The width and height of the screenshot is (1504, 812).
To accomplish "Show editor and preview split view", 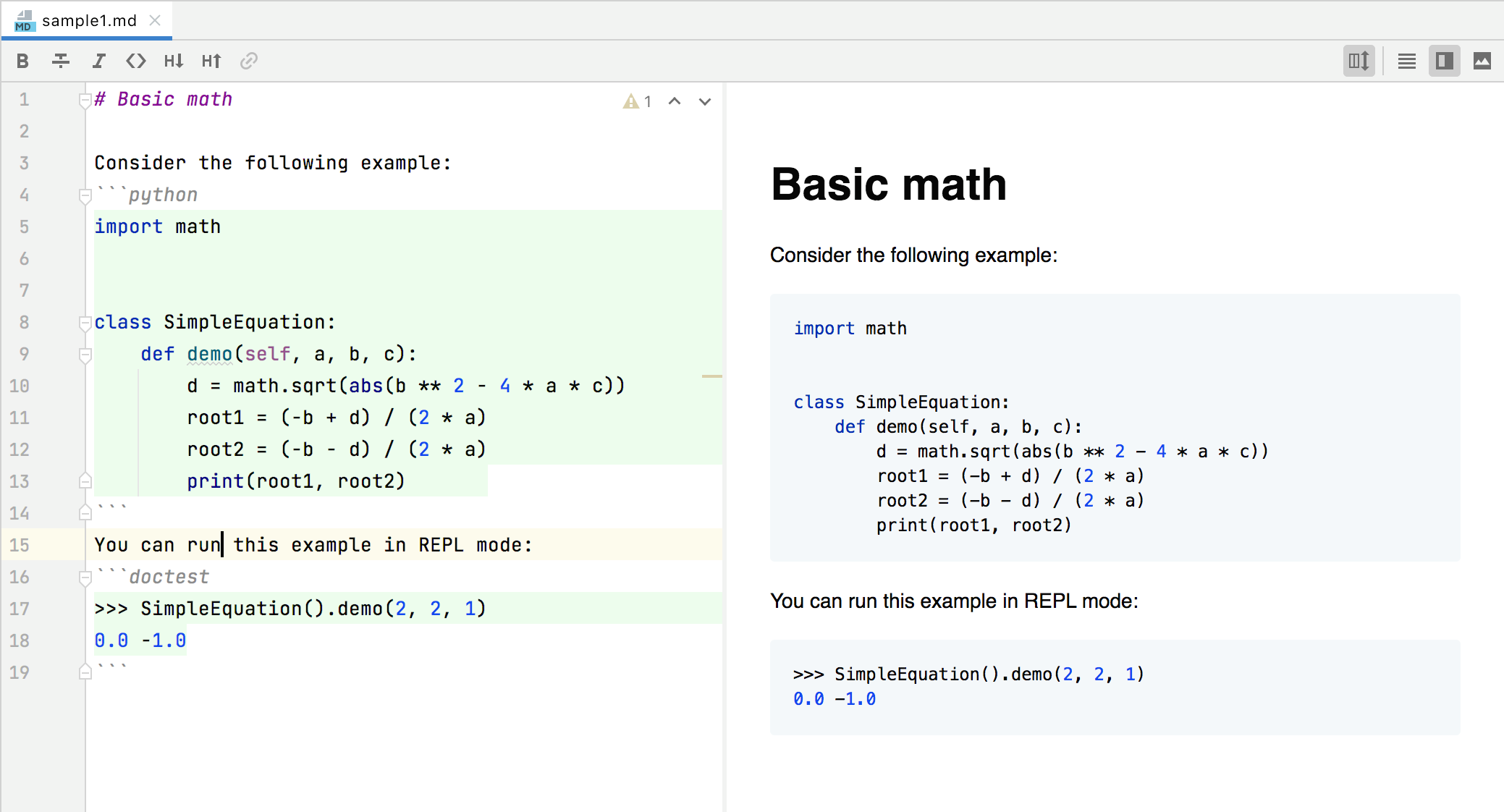I will point(1444,61).
